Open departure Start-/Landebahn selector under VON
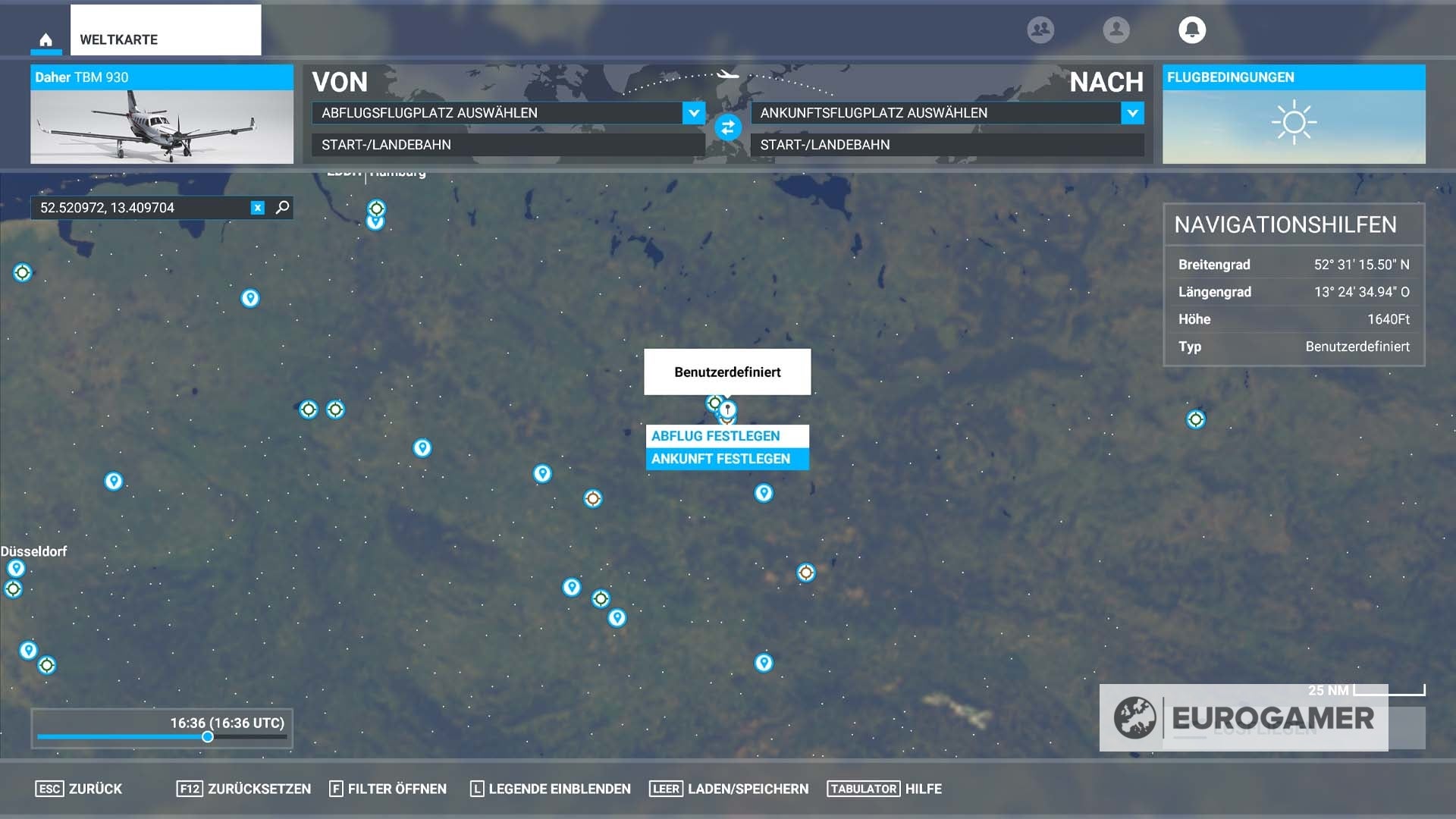 (x=508, y=145)
